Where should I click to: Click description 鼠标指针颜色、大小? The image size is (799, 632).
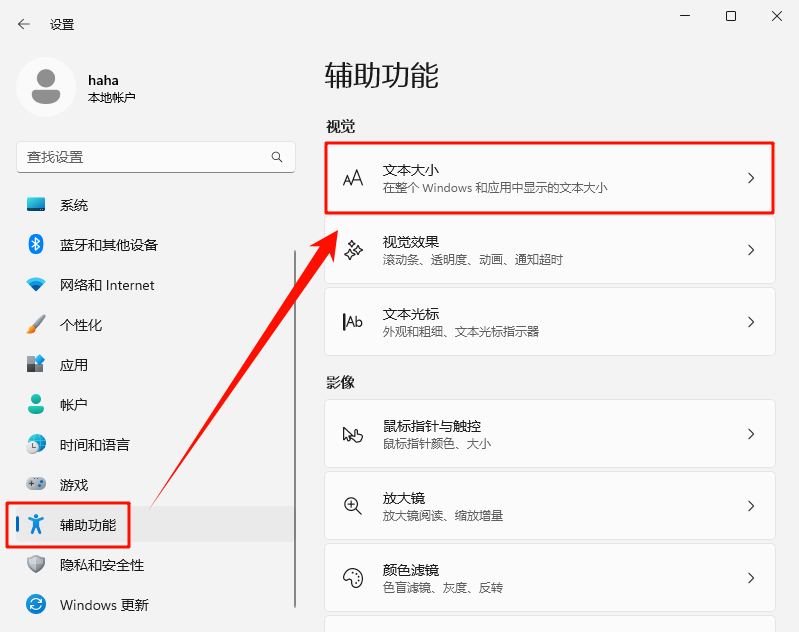pyautogui.click(x=437, y=444)
